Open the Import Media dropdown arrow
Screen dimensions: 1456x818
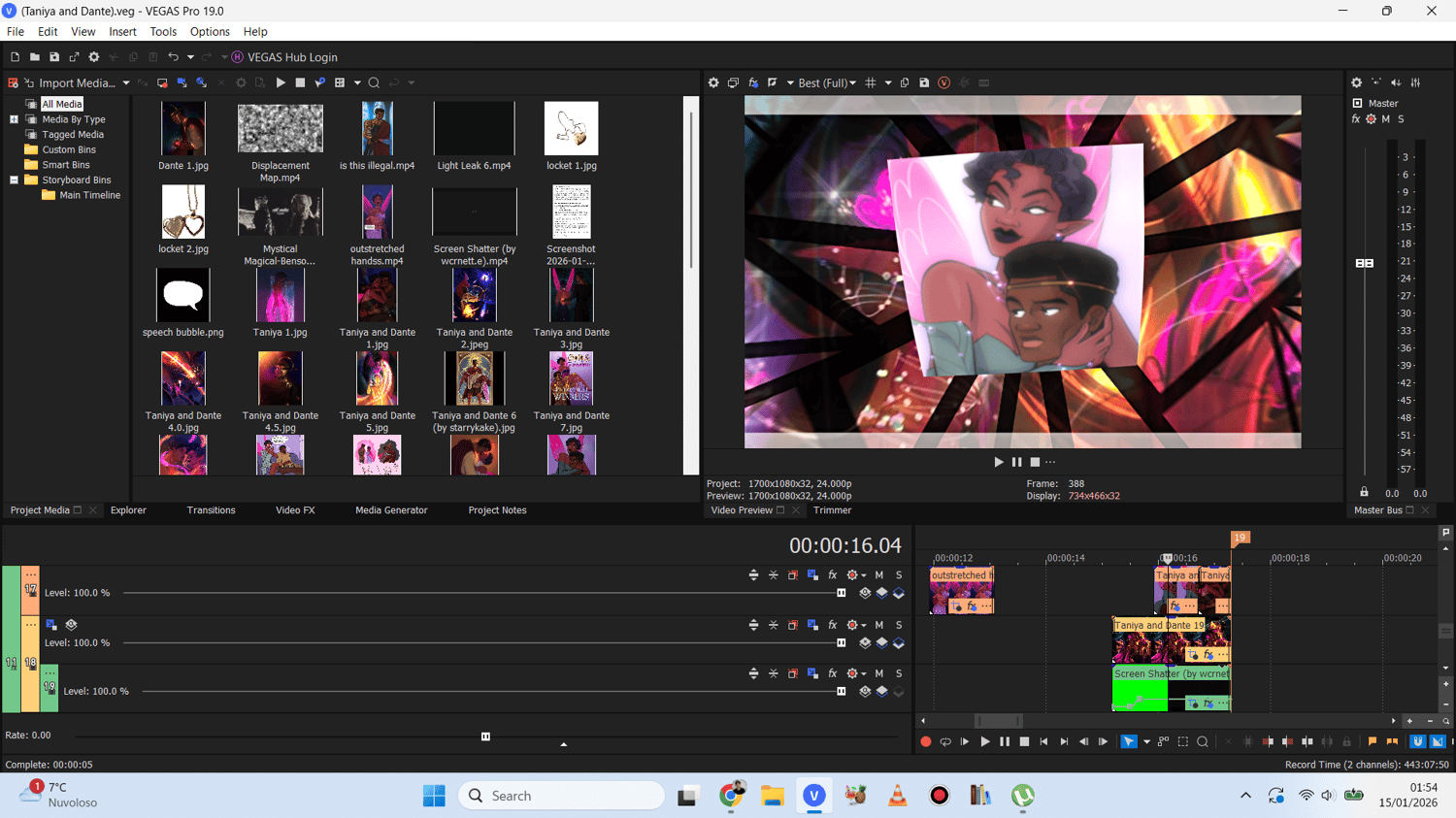[126, 83]
